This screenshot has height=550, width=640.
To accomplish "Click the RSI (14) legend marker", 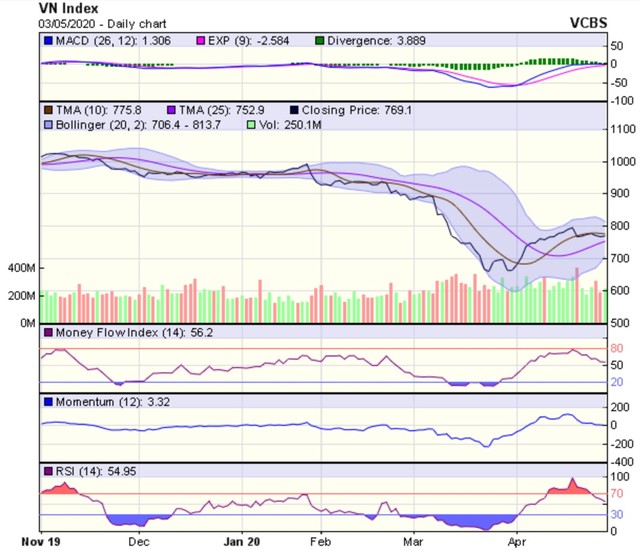I will (46, 470).
